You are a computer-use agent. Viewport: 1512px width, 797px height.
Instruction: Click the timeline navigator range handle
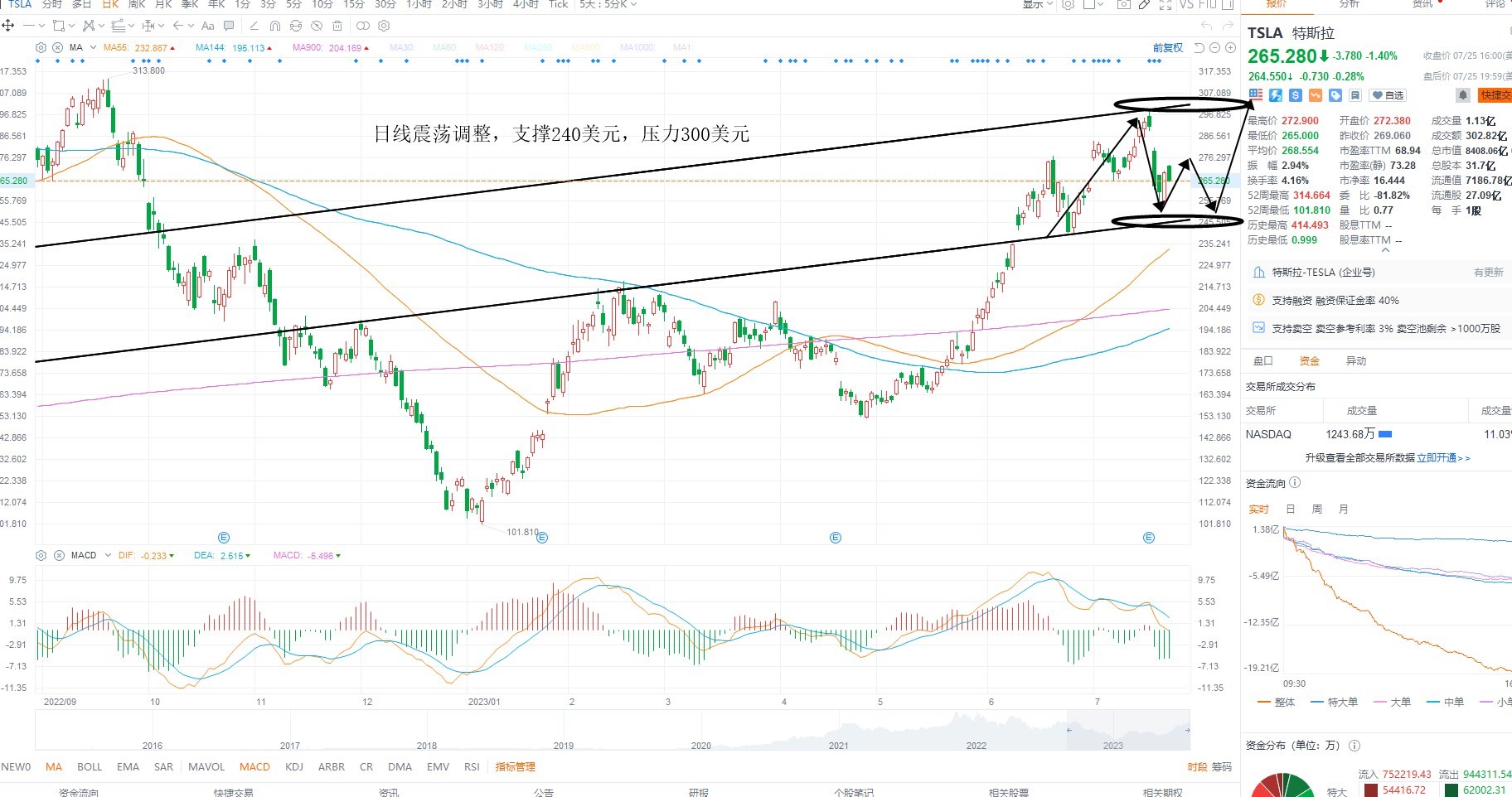point(1069,730)
